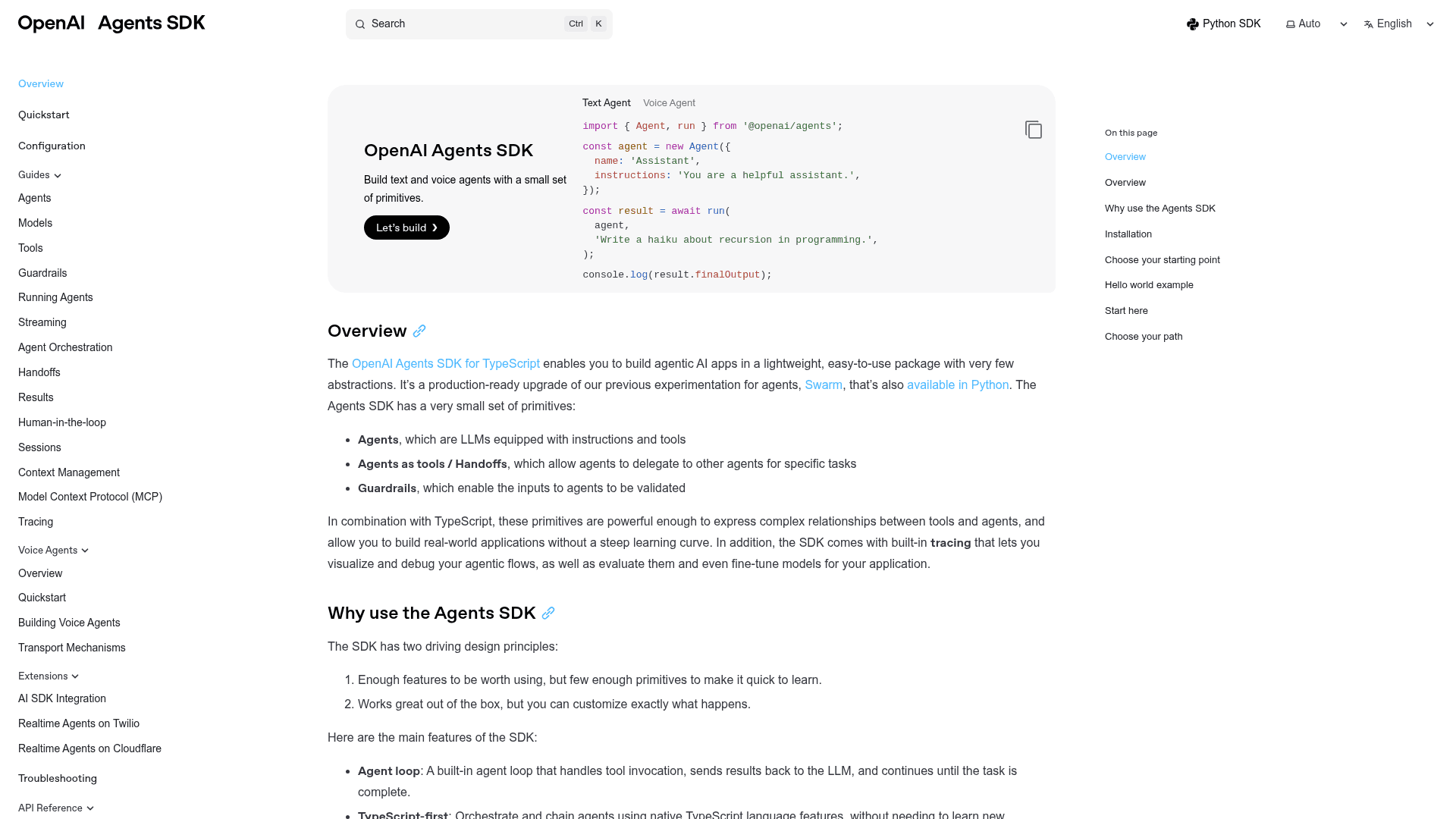Jump to Installation in page outline
Viewport: 1456px width, 819px height.
(x=1128, y=234)
